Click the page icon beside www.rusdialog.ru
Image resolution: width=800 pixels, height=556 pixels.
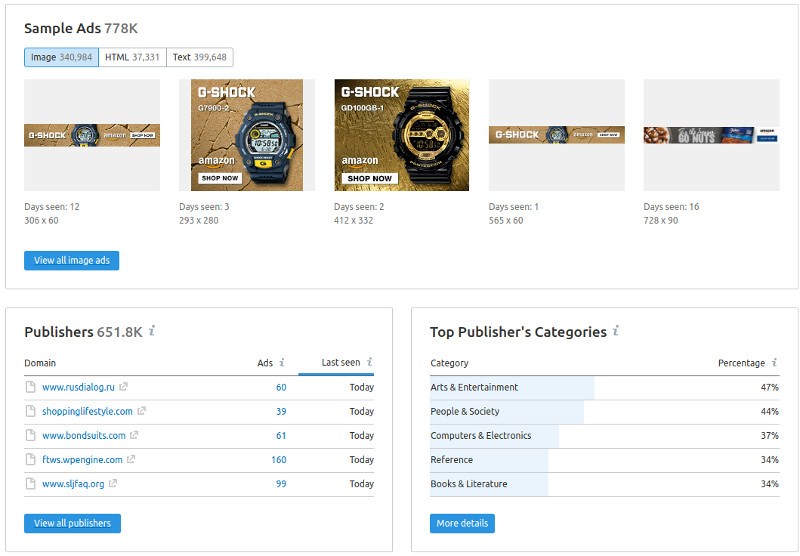pyautogui.click(x=31, y=387)
